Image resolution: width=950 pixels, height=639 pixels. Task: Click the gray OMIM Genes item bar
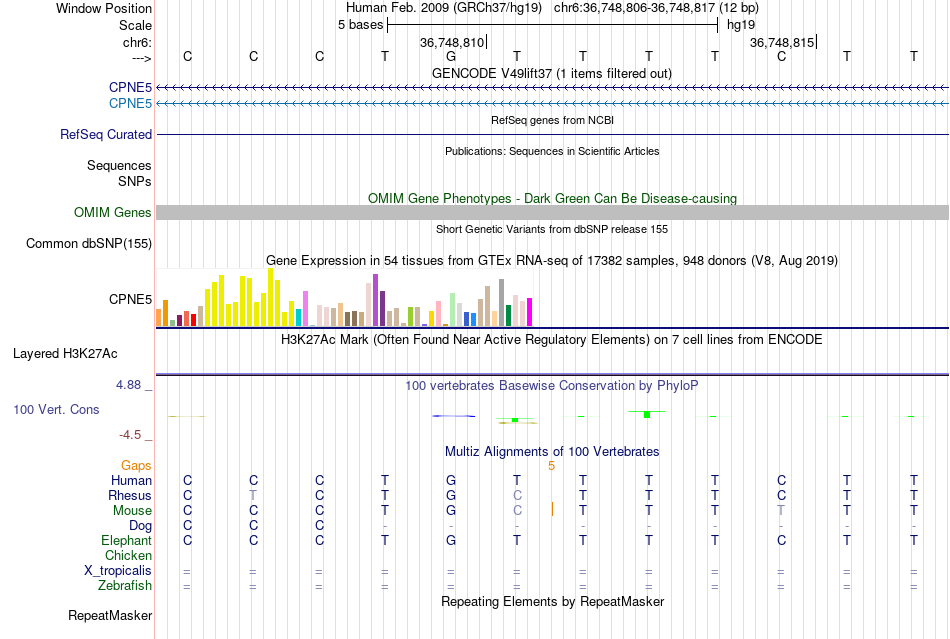pyautogui.click(x=553, y=213)
